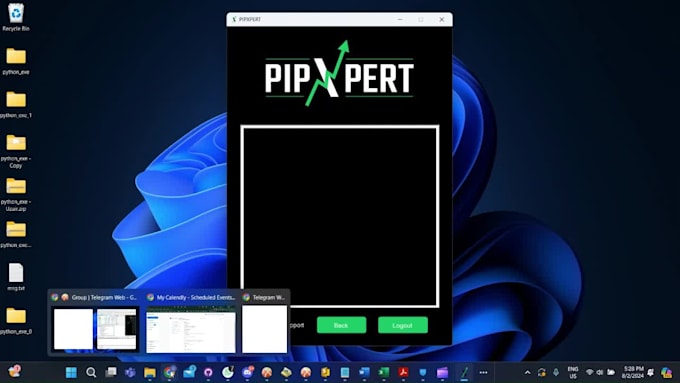
Task: Open the Windows Start menu
Action: tap(71, 372)
